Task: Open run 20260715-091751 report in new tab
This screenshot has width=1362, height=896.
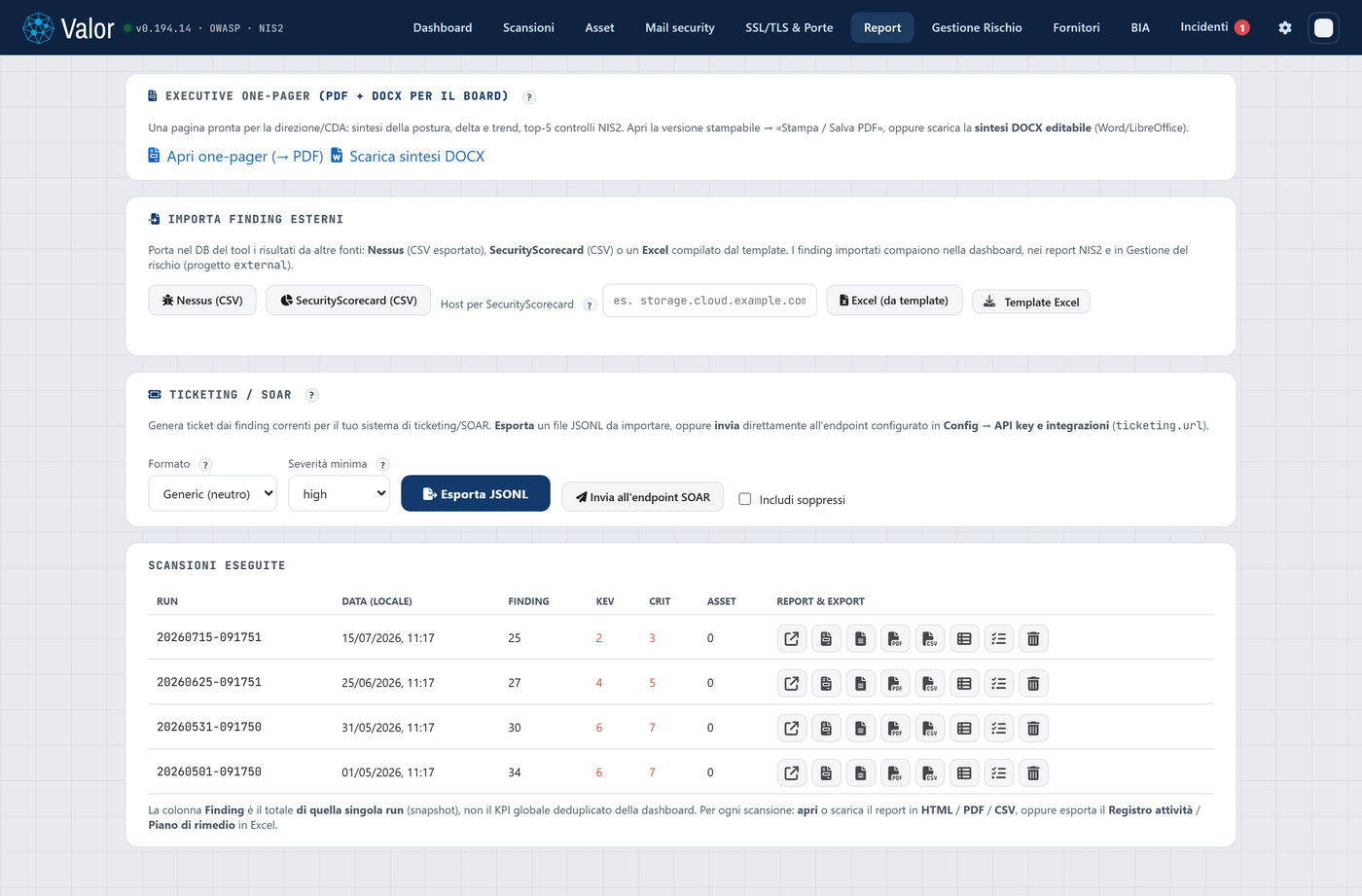Action: pos(792,639)
